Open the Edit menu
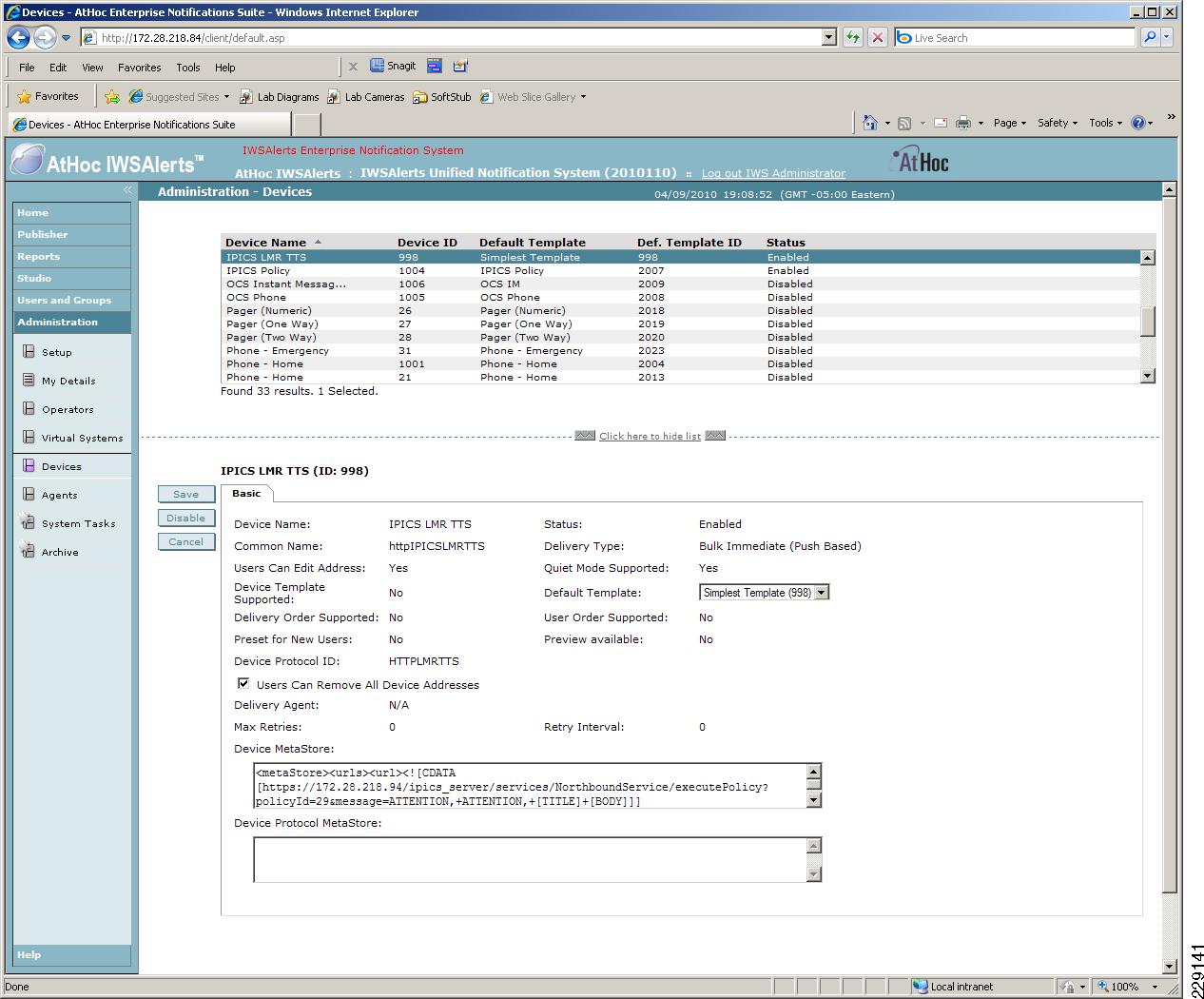The height and width of the screenshot is (999, 1204). (x=58, y=68)
